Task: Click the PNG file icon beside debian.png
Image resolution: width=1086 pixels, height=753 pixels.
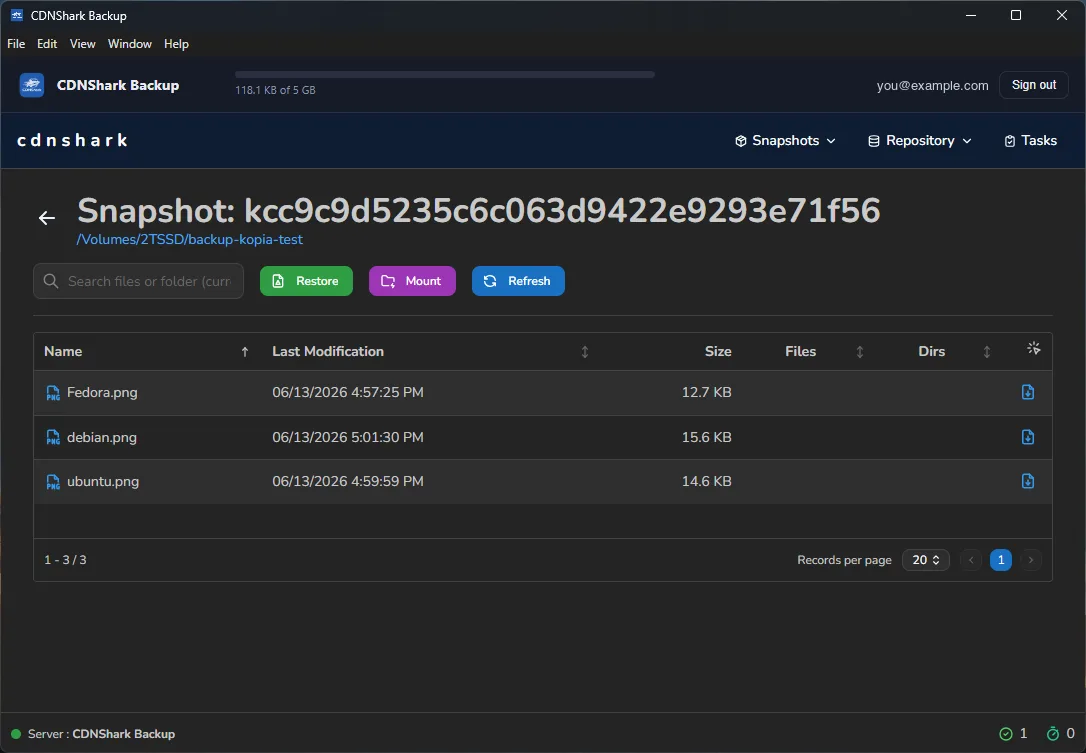Action: point(53,437)
